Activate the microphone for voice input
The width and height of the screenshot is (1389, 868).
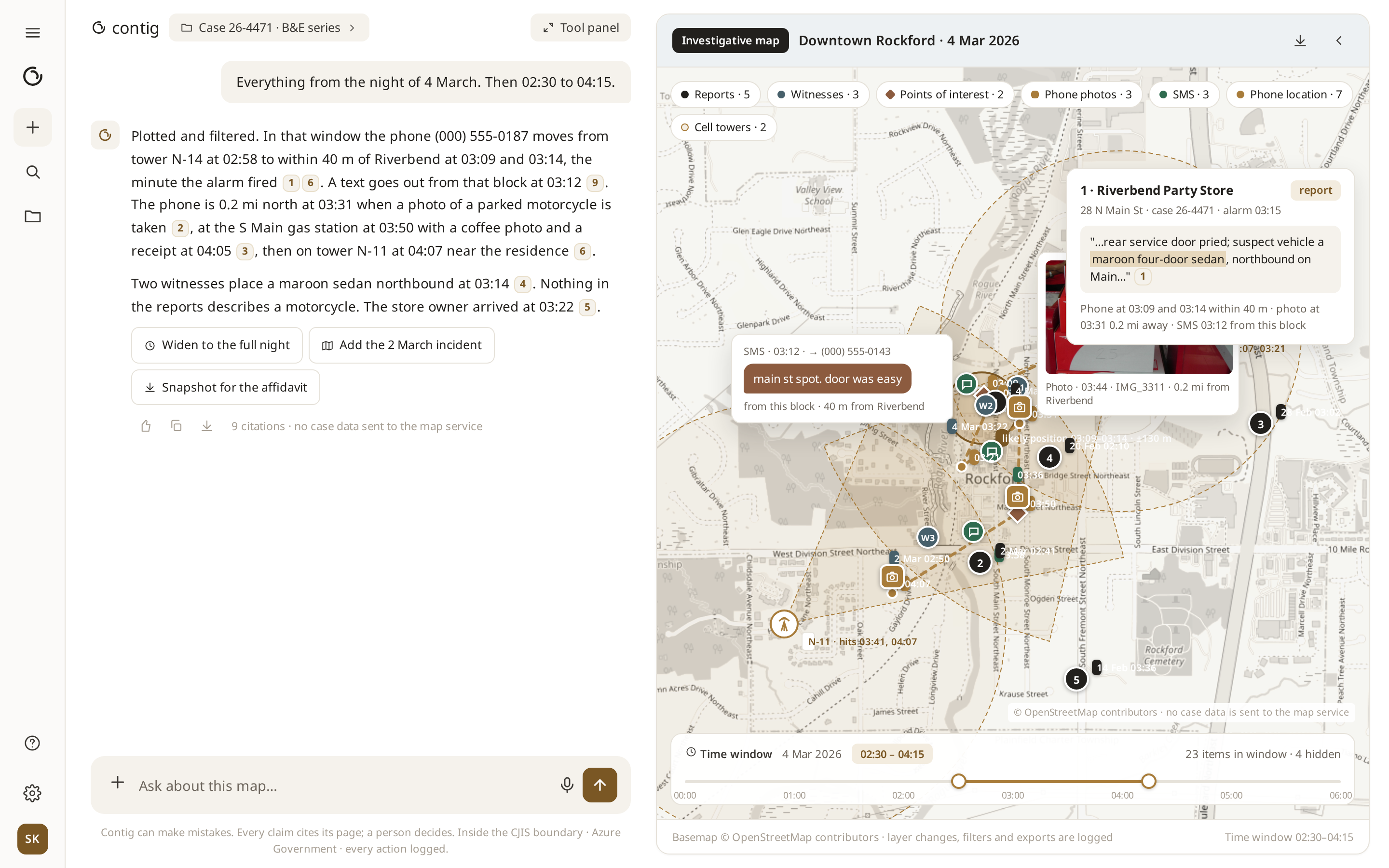[x=567, y=785]
